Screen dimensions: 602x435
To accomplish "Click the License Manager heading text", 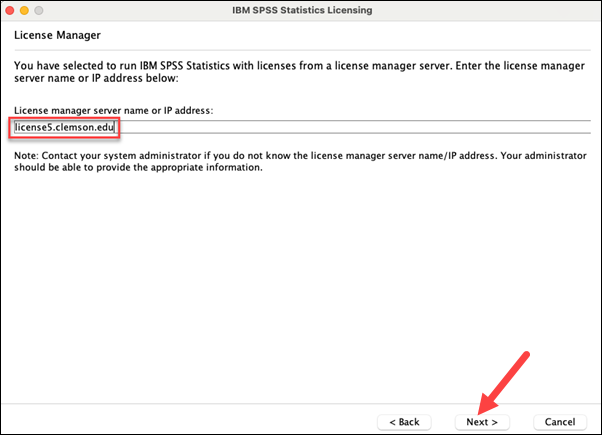I will (x=57, y=35).
